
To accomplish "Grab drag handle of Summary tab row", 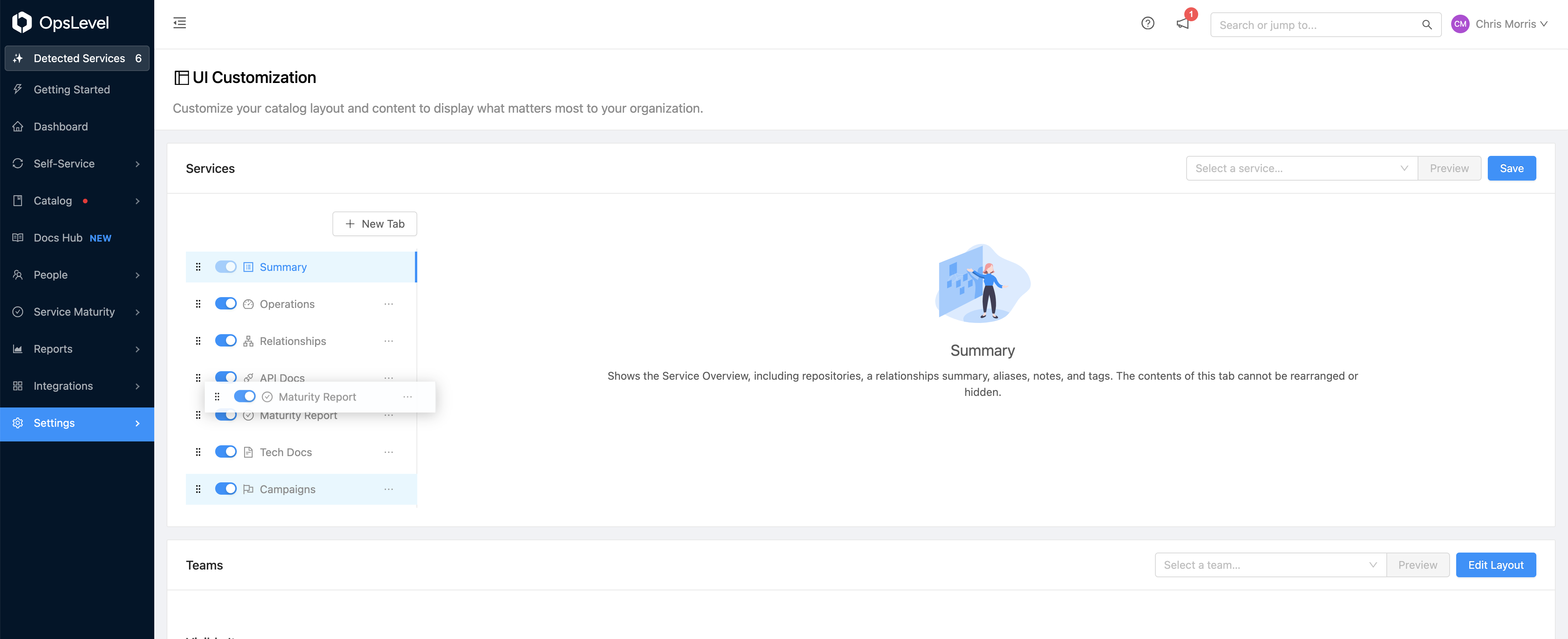I will (x=198, y=267).
